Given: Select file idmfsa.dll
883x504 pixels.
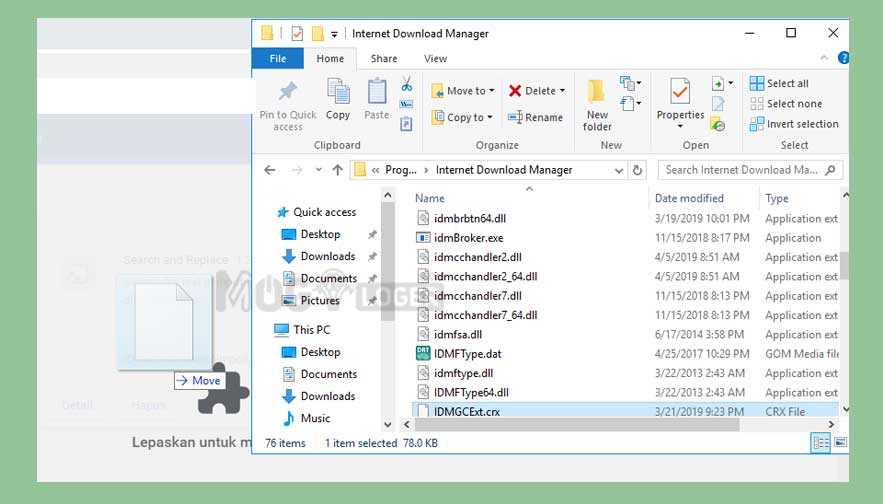Looking at the screenshot, I should pos(458,334).
